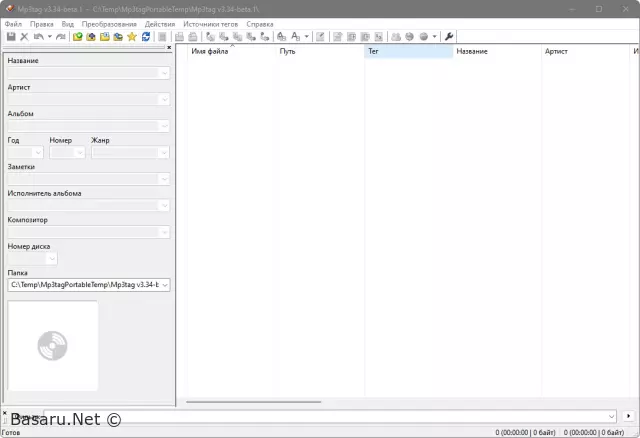Expand the Заметки dropdown

[x=164, y=179]
